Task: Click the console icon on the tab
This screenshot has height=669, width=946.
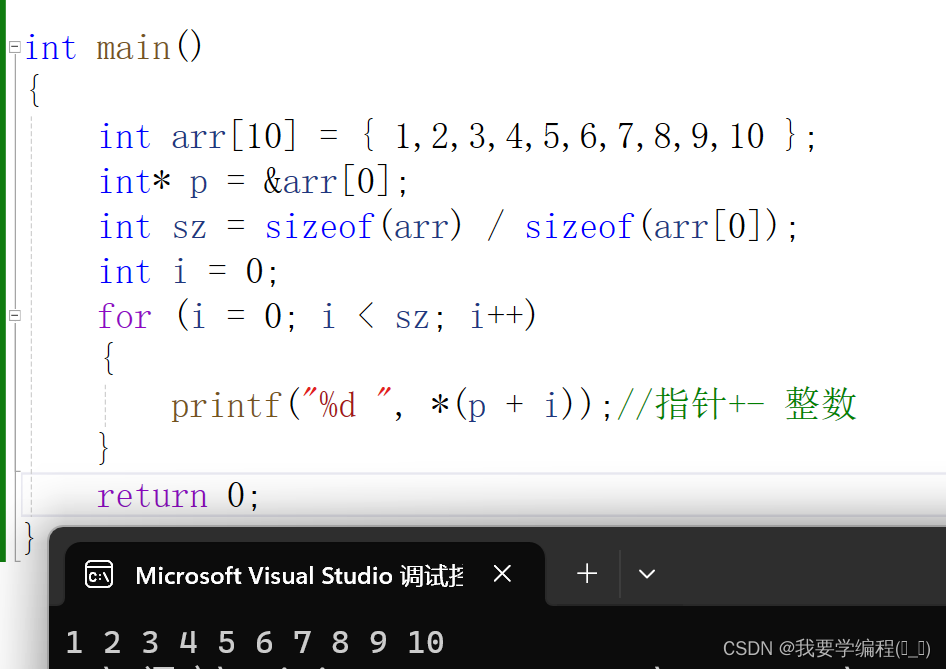Action: pyautogui.click(x=100, y=574)
